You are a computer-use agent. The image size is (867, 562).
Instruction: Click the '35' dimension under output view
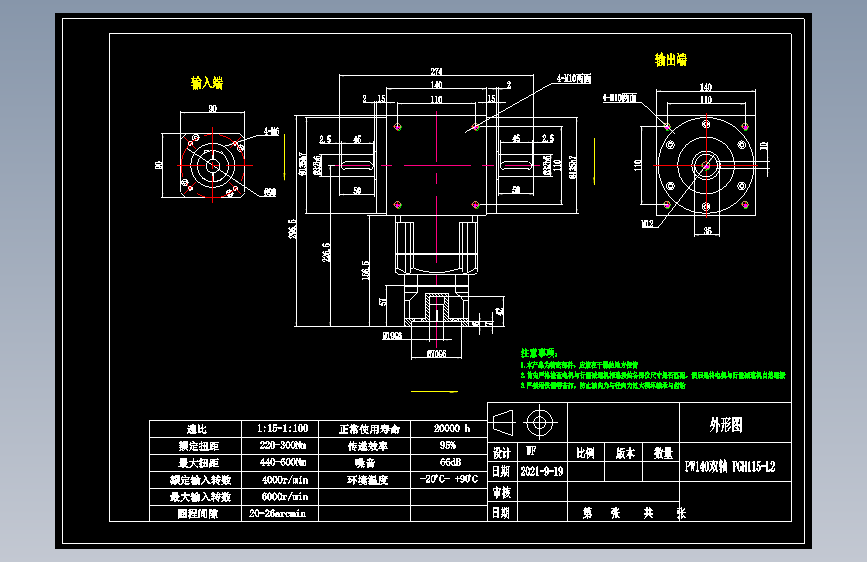[708, 231]
